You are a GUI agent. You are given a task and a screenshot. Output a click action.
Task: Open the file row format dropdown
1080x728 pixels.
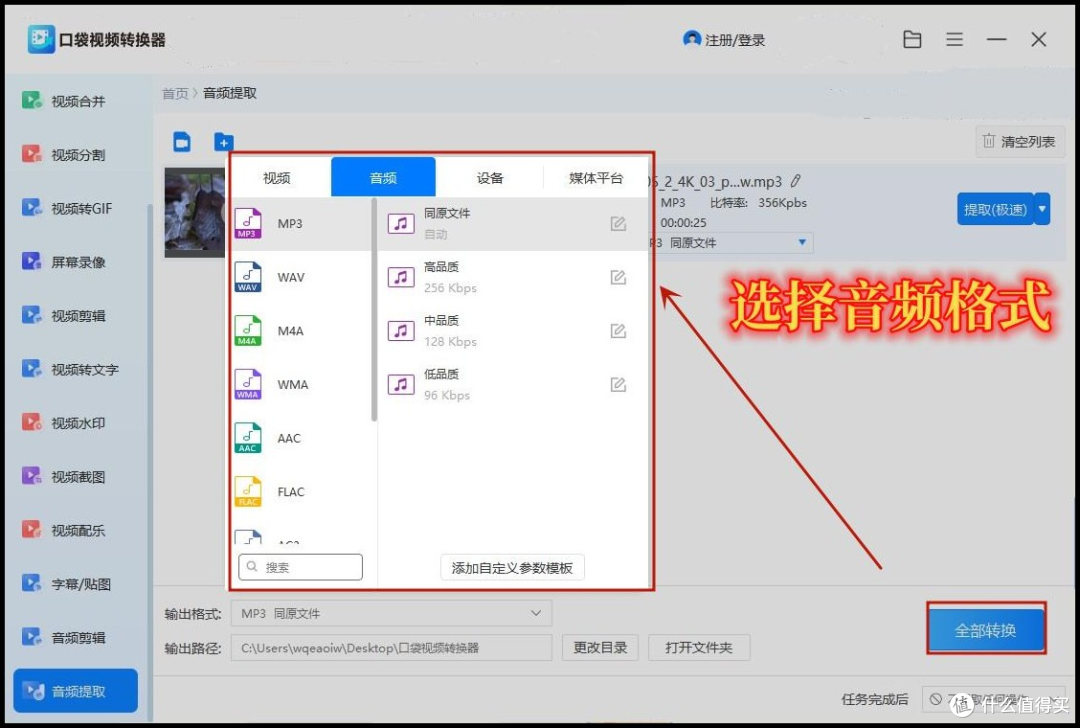(x=731, y=242)
